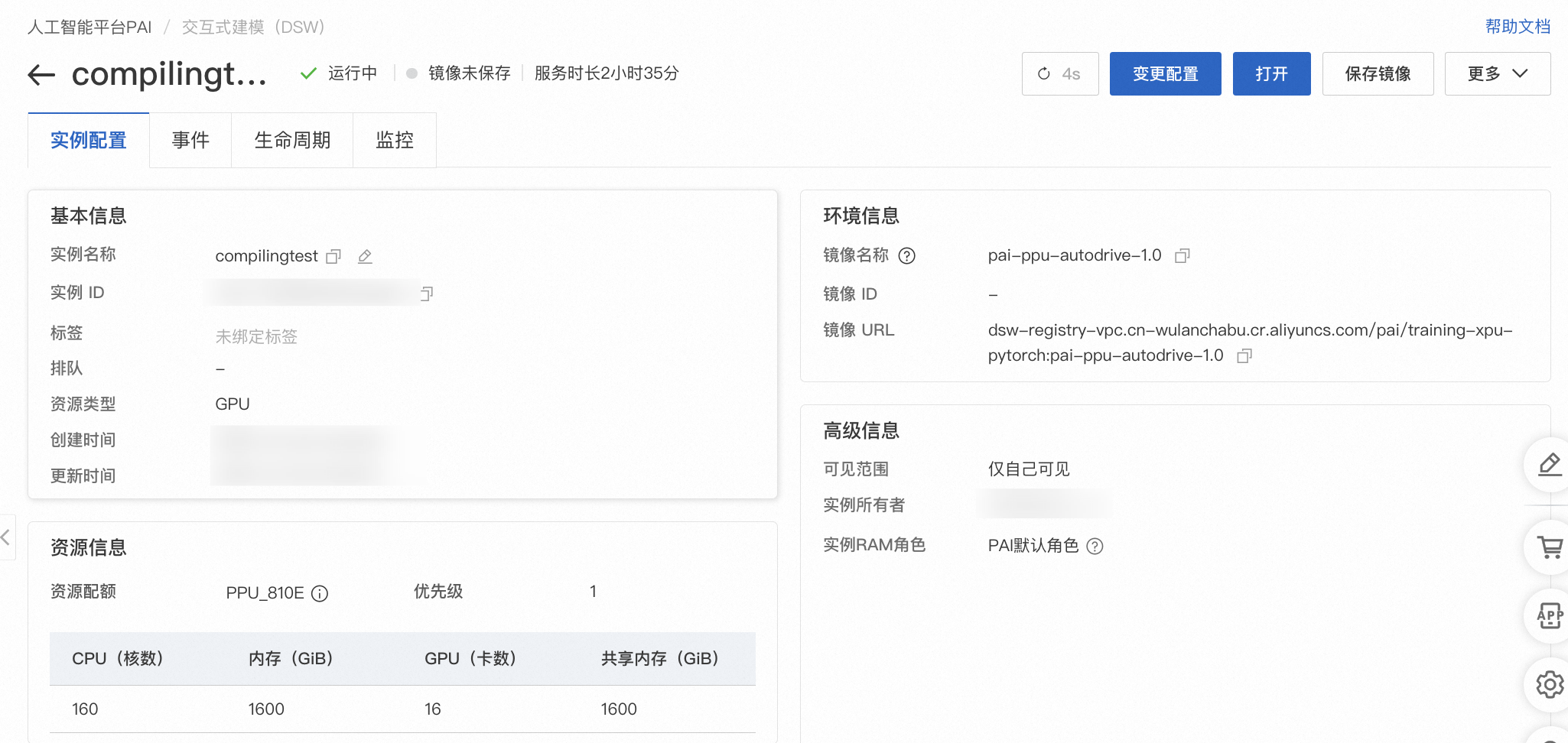Open the floating edit feedback icon
This screenshot has width=1568, height=743.
click(1549, 465)
